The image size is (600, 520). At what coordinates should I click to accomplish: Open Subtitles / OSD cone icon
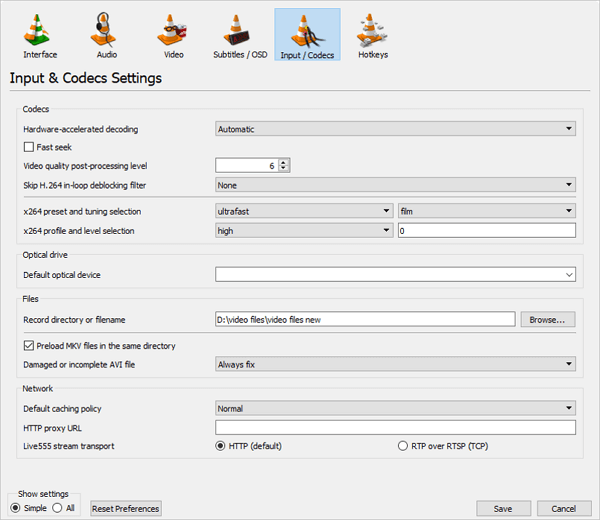point(236,30)
